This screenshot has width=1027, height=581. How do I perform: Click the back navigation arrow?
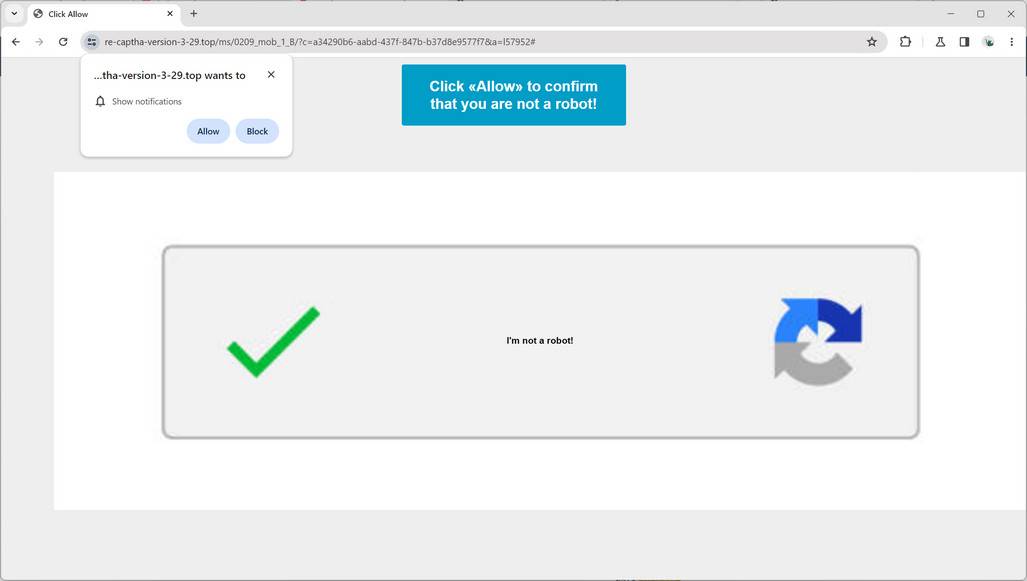pyautogui.click(x=15, y=41)
